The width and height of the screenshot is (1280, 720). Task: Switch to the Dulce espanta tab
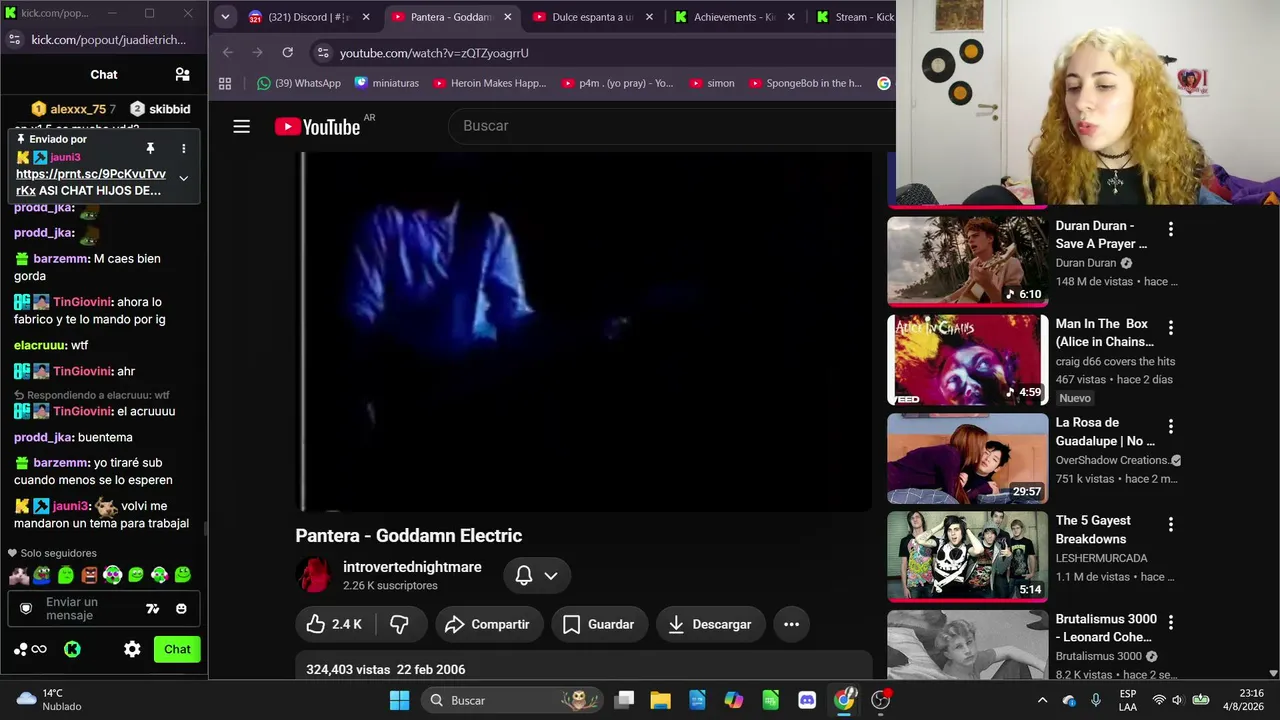coord(593,17)
